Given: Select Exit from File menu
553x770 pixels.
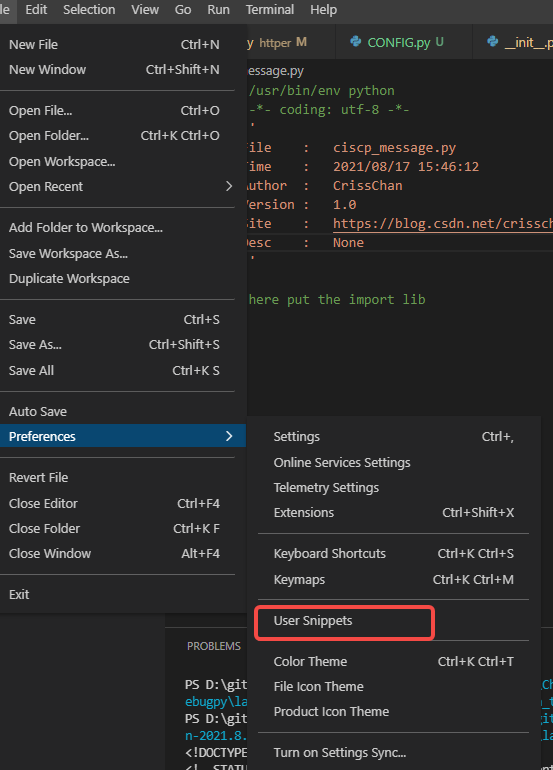Looking at the screenshot, I should (x=117, y=595).
